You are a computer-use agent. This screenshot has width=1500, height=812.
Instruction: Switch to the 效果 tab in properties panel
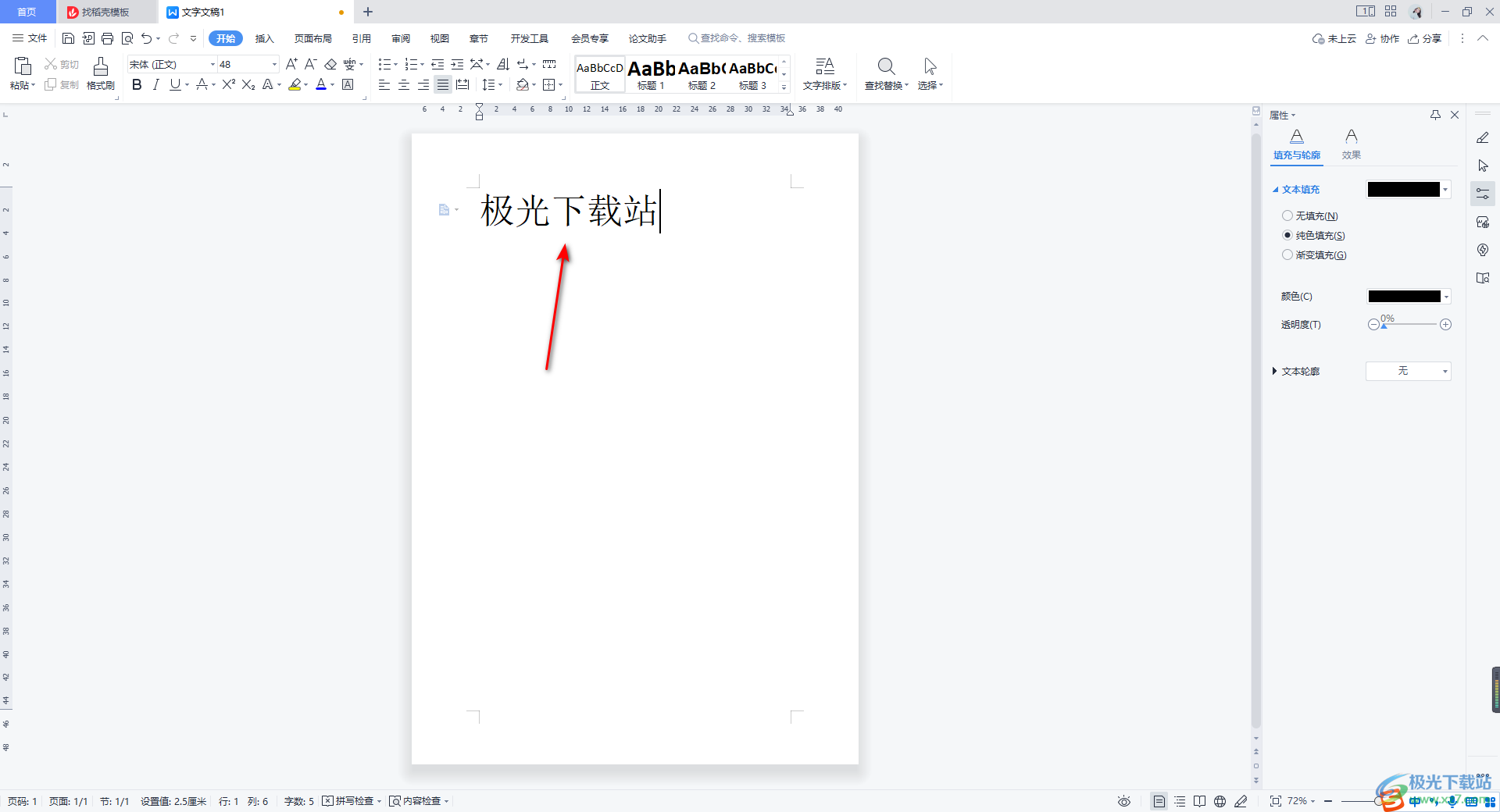coord(1352,144)
